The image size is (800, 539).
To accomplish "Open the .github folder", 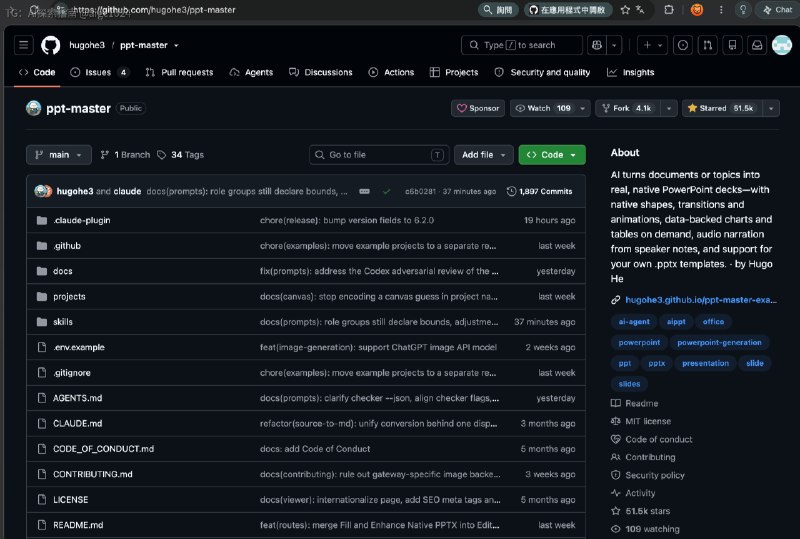I will 67,246.
